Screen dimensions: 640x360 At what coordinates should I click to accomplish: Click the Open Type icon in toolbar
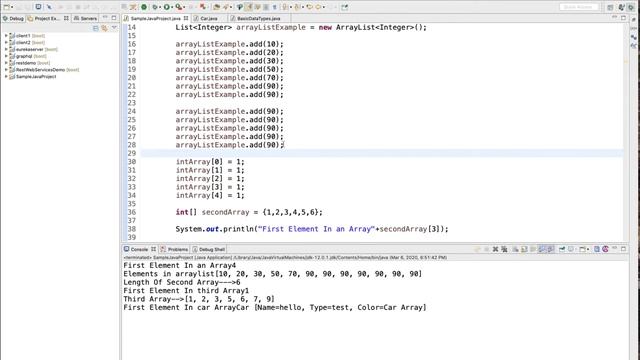click(x=216, y=7)
